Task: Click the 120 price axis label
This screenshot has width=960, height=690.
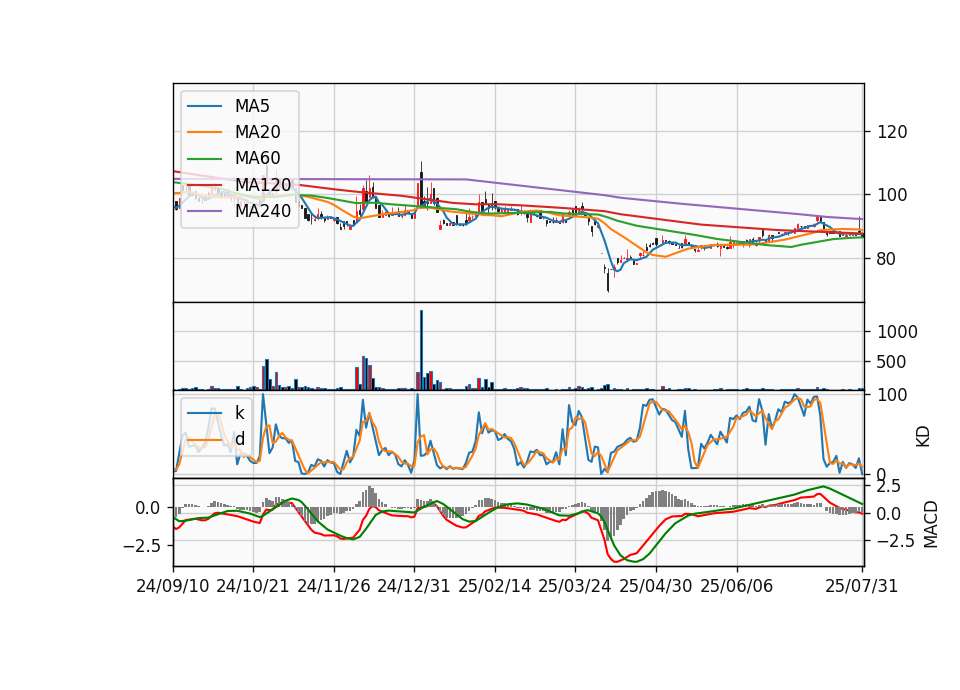Action: click(x=892, y=132)
